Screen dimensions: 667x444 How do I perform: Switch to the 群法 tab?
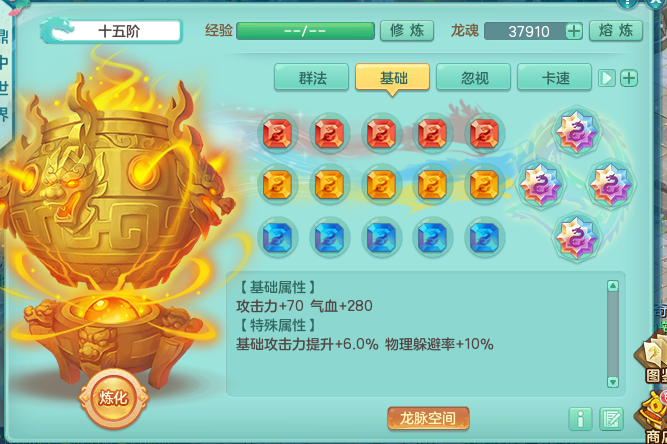[312, 77]
